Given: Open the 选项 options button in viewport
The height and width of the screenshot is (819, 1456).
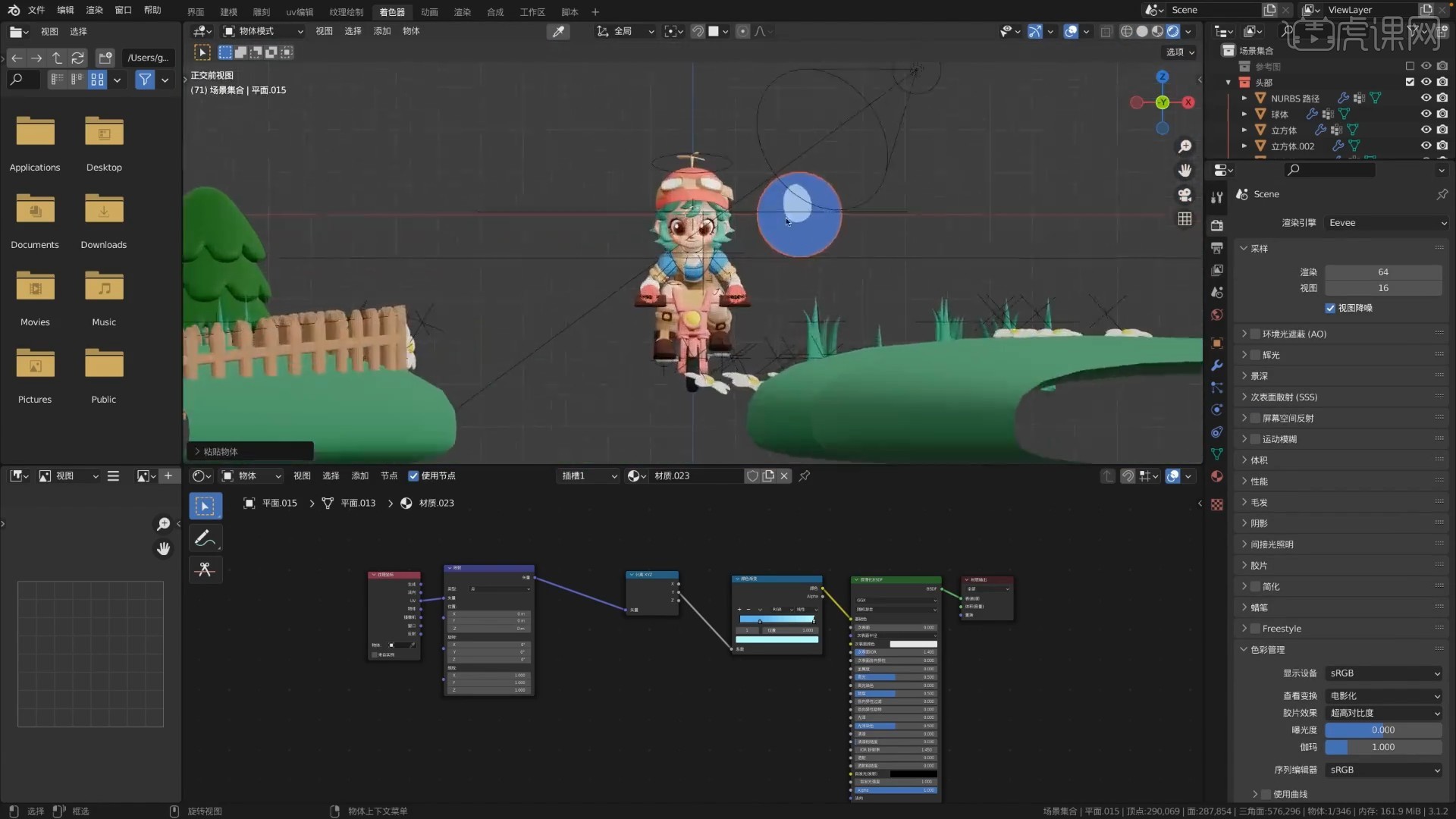Looking at the screenshot, I should click(1180, 52).
